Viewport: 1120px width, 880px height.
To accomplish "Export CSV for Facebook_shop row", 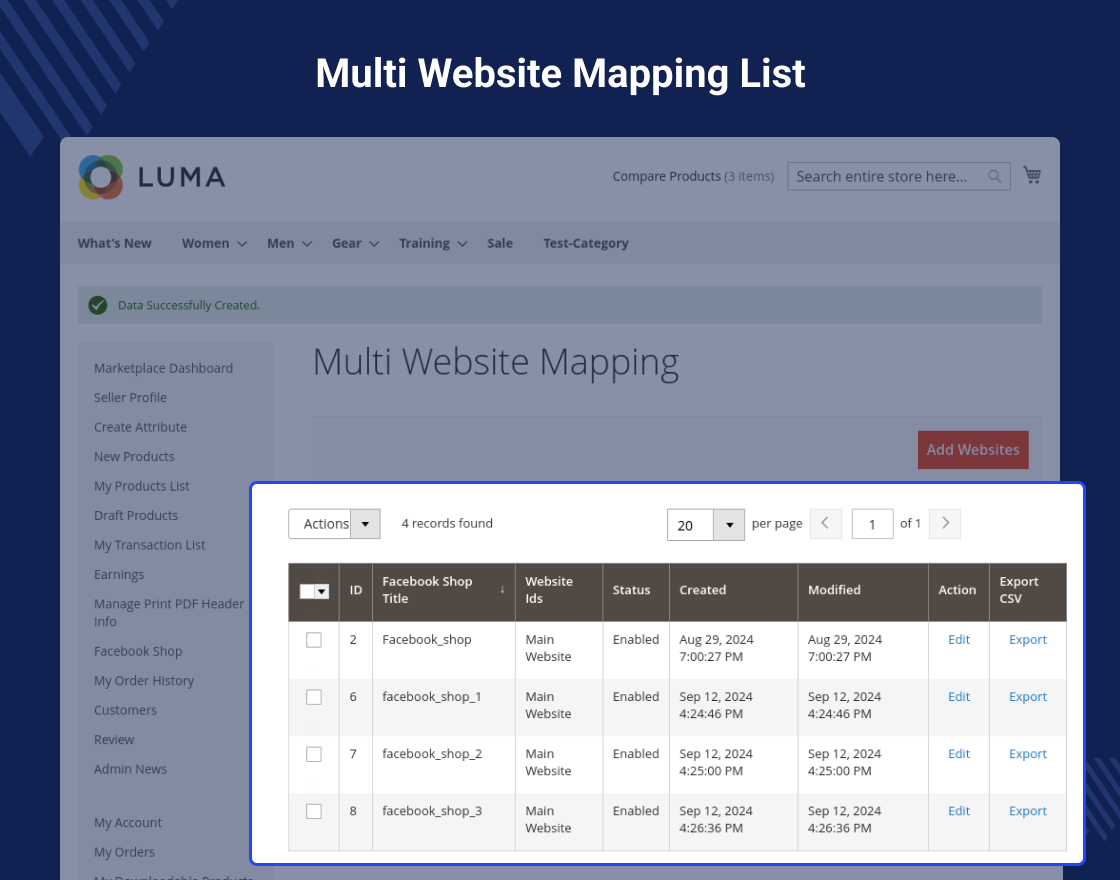I will (x=1028, y=640).
